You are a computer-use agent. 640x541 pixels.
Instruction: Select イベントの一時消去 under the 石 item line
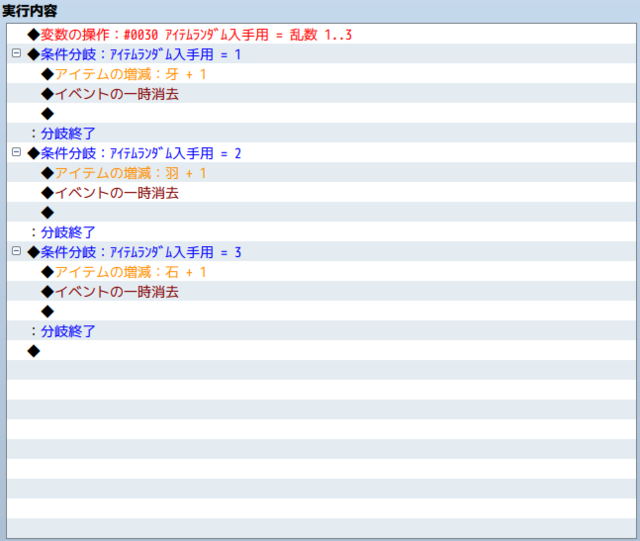[x=321, y=292]
